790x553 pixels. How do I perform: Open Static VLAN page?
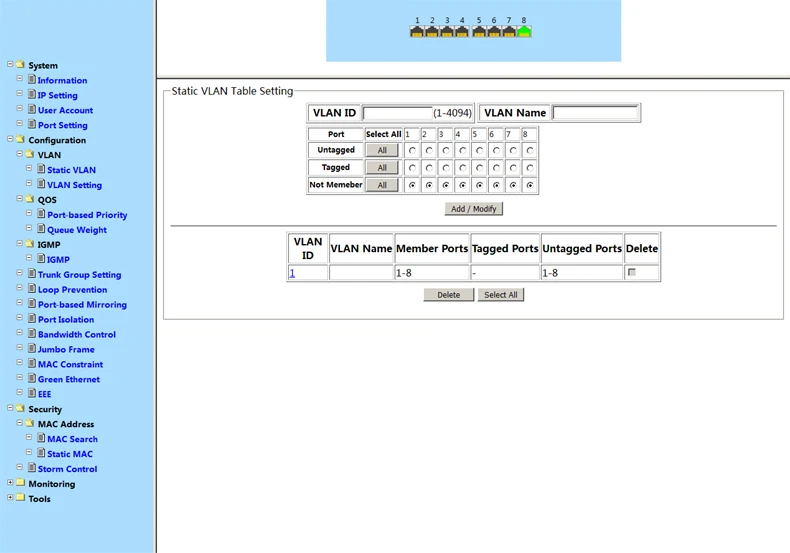[72, 170]
